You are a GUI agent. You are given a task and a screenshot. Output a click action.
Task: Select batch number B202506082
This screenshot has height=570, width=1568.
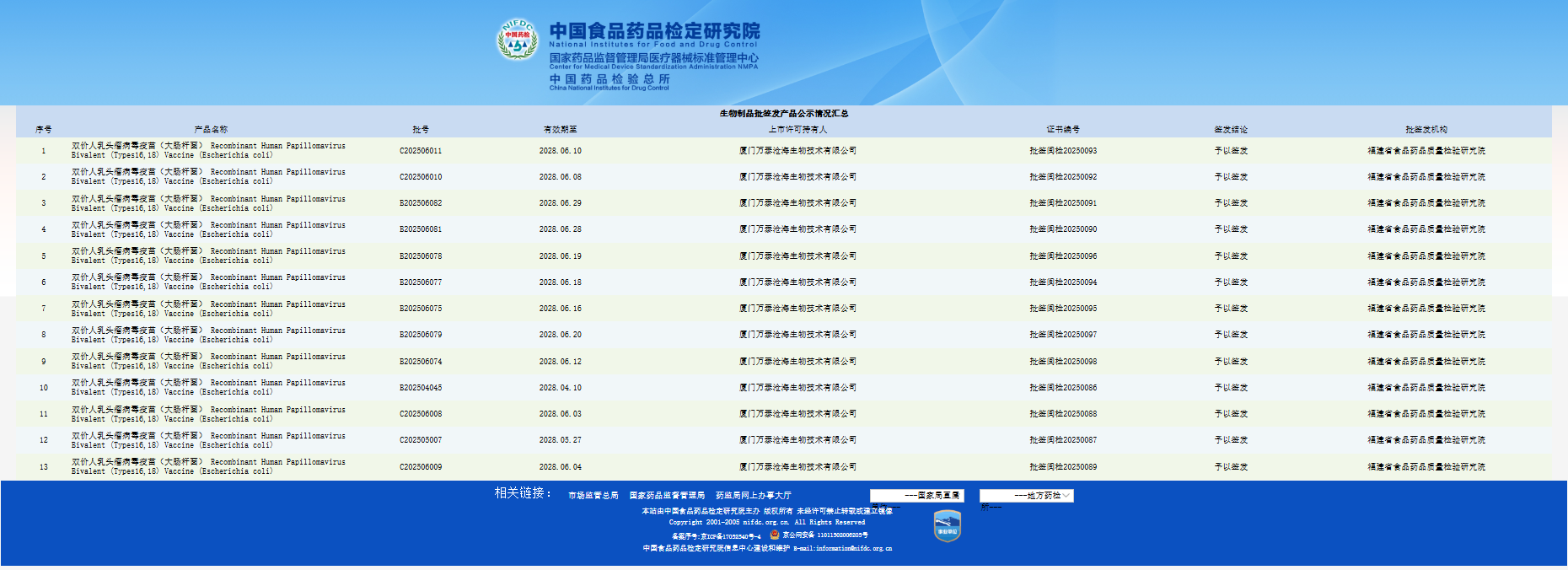(x=421, y=203)
